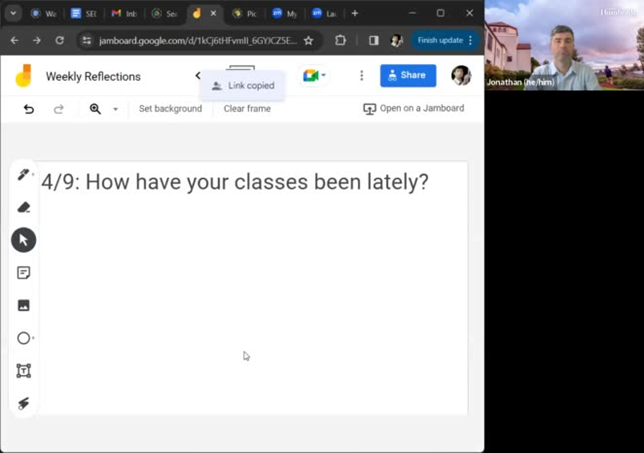
Task: Open a new browser tab
Action: pyautogui.click(x=354, y=14)
